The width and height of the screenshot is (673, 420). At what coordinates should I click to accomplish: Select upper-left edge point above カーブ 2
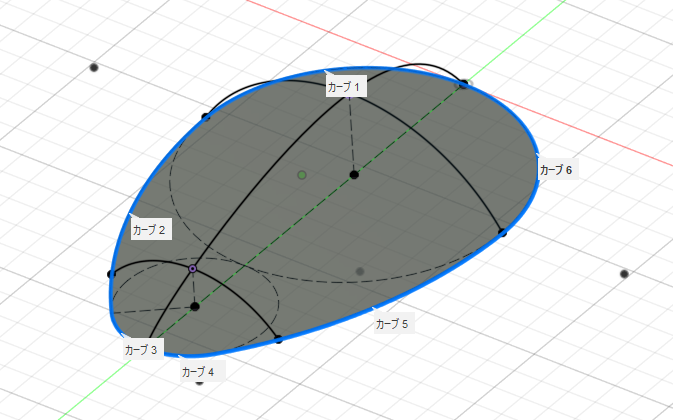206,117
